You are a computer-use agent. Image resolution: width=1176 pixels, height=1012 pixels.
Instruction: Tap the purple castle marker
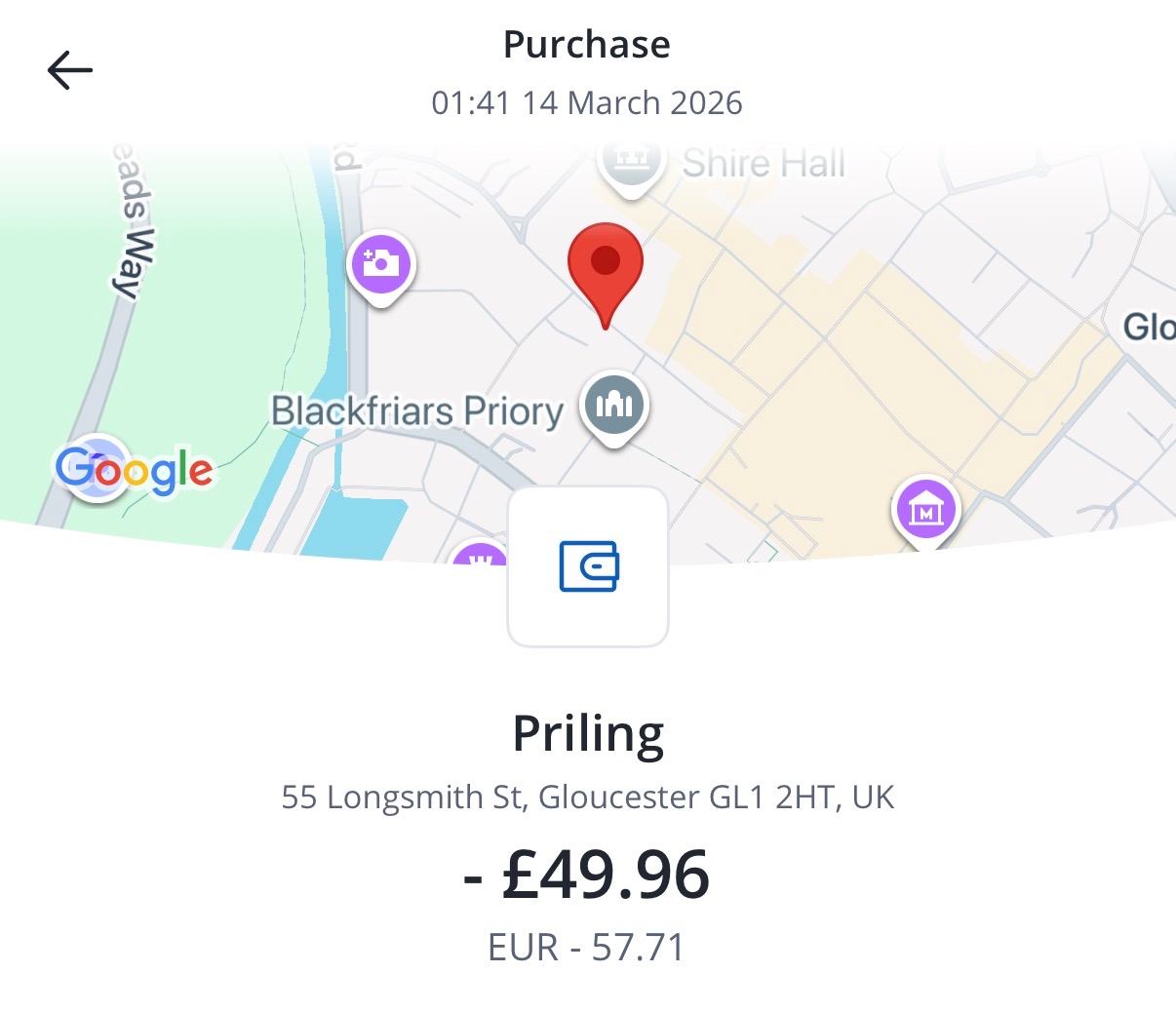(x=479, y=558)
